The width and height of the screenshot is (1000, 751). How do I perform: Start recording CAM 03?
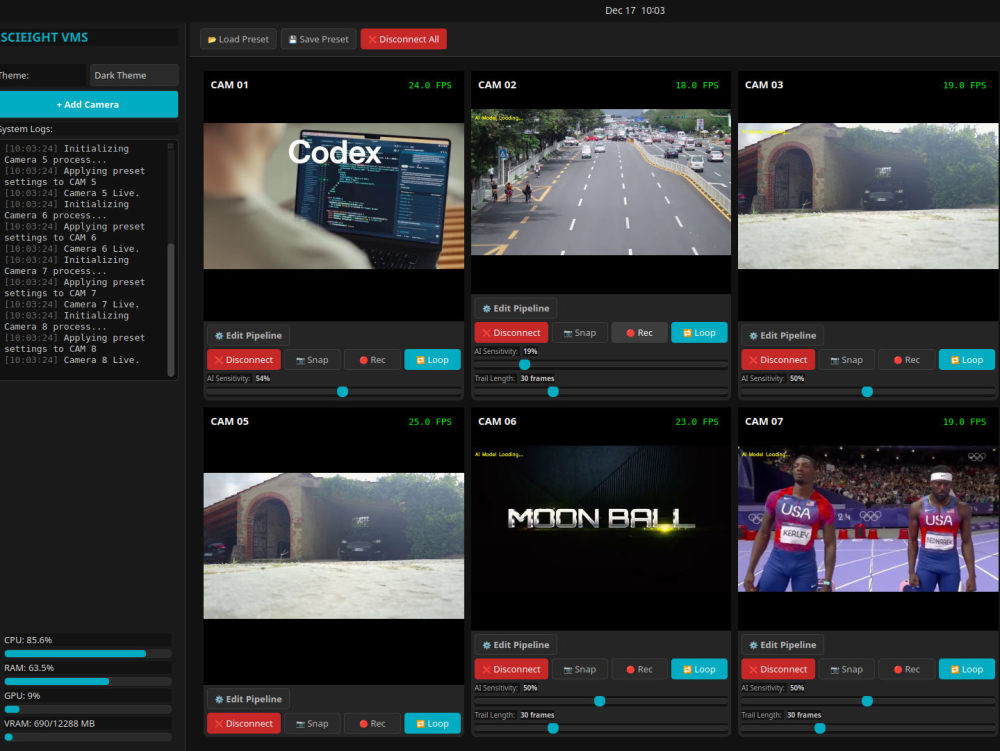pyautogui.click(x=907, y=360)
